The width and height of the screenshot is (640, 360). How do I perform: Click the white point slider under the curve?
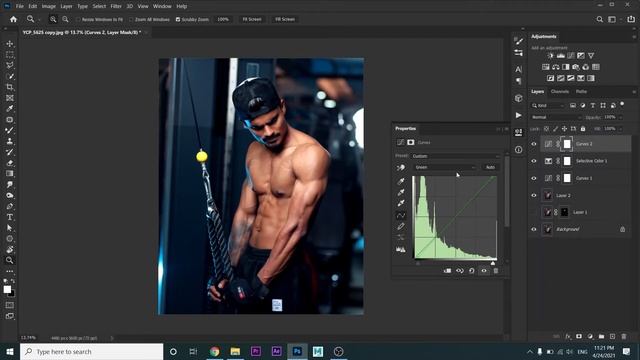point(493,263)
